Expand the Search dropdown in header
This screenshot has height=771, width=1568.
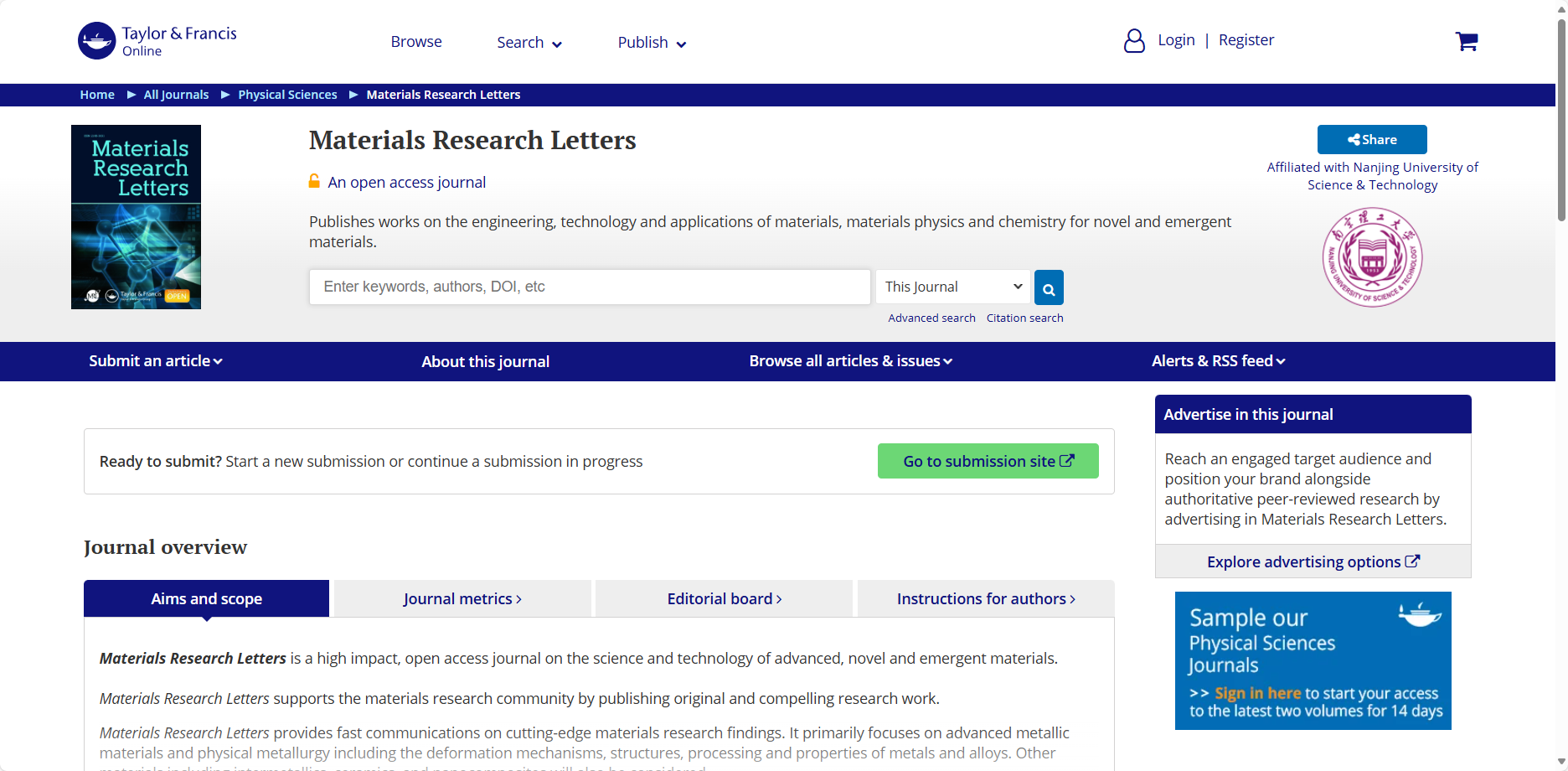pyautogui.click(x=529, y=43)
